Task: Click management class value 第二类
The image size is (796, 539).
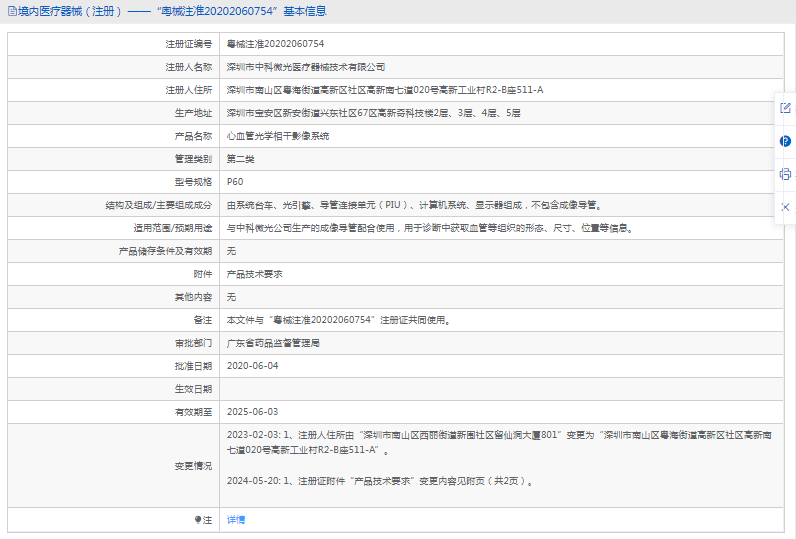Action: point(241,159)
